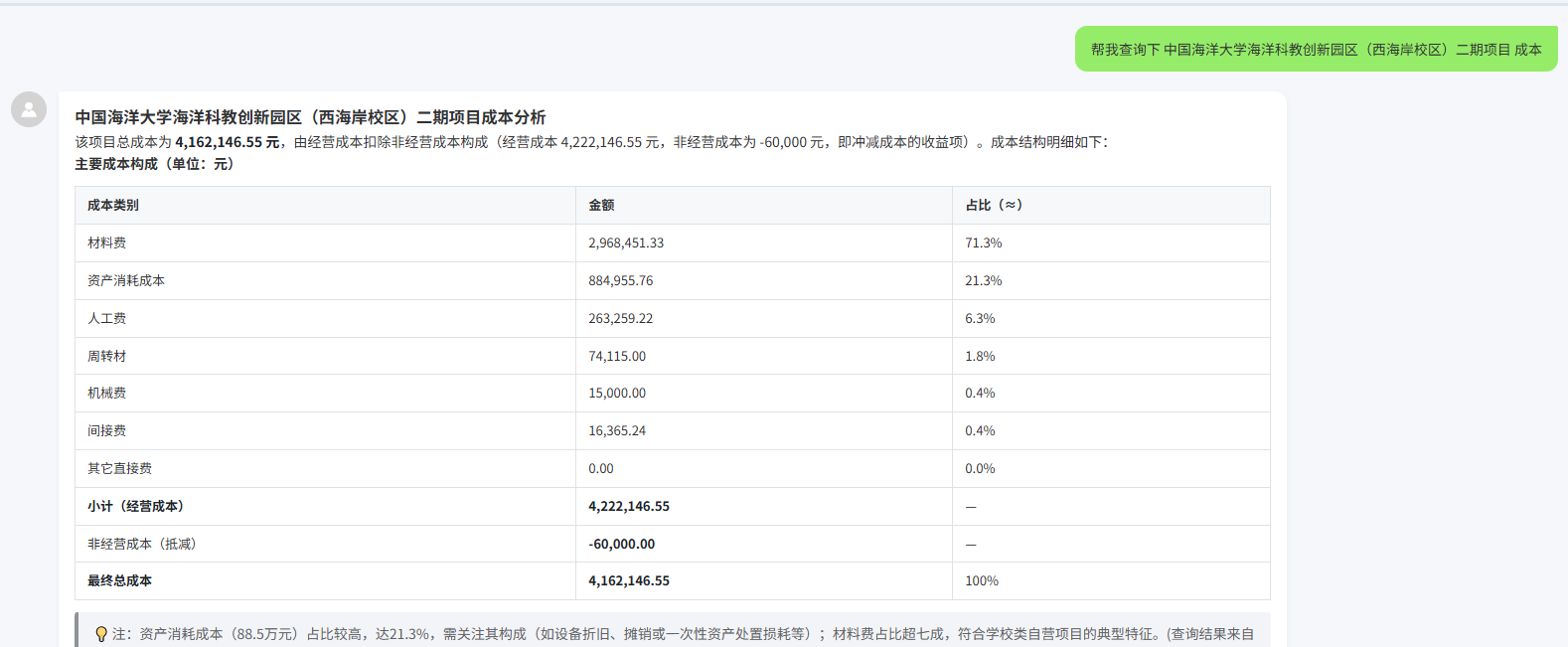Click the amount 15,000.00
This screenshot has height=647, width=1568.
[x=617, y=393]
